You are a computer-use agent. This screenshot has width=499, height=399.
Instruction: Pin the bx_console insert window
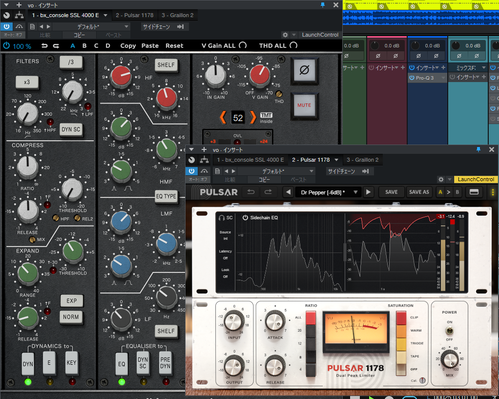coord(322,5)
